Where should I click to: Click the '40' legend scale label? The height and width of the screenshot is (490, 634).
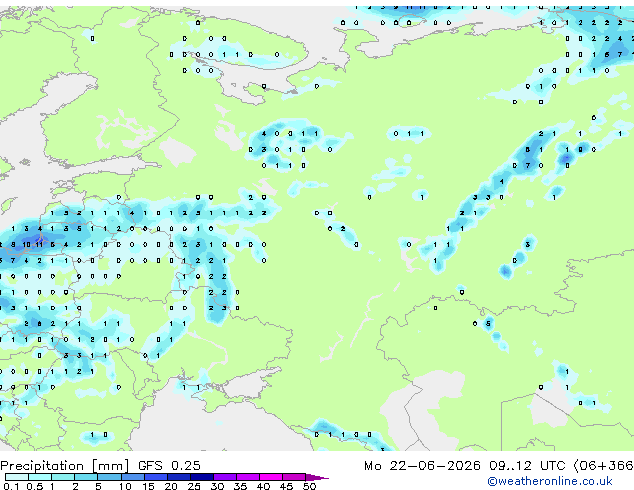(x=263, y=486)
